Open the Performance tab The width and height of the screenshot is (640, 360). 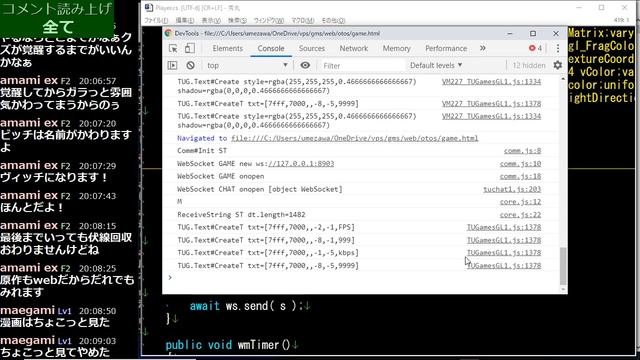click(446, 48)
